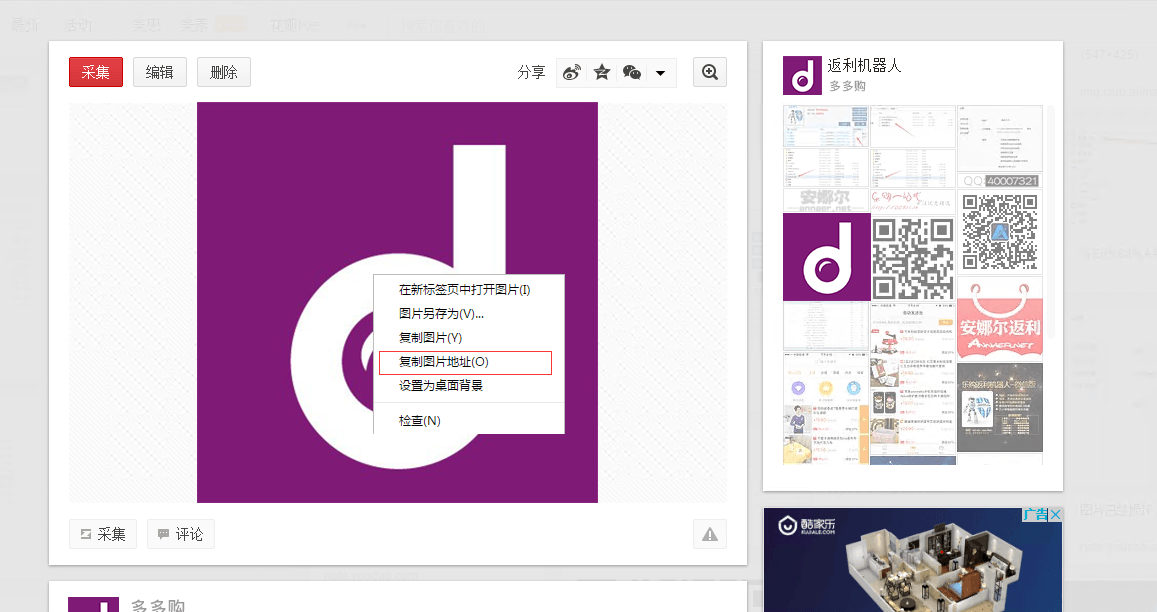Share to Weibo via the Weibo icon
The image size is (1157, 612).
tap(572, 72)
